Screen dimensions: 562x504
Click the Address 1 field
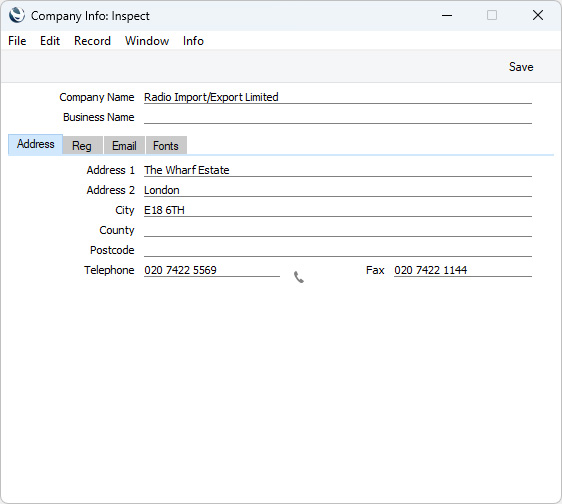point(338,170)
